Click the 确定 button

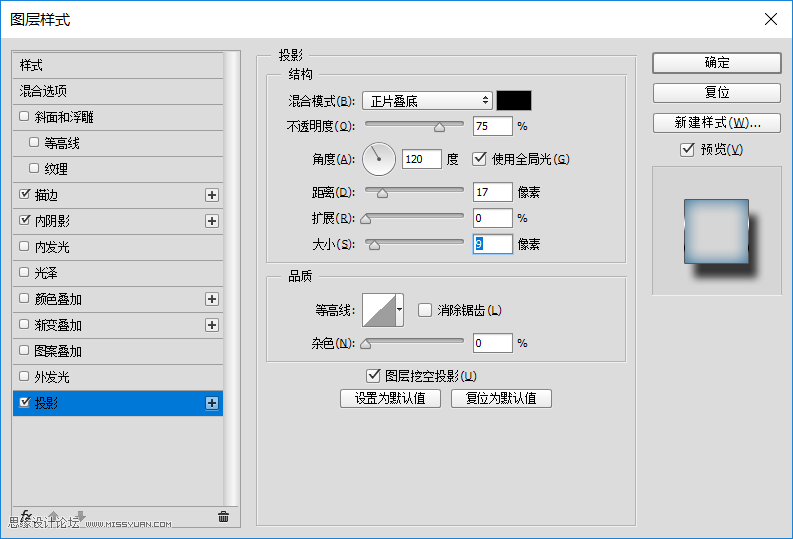click(717, 63)
